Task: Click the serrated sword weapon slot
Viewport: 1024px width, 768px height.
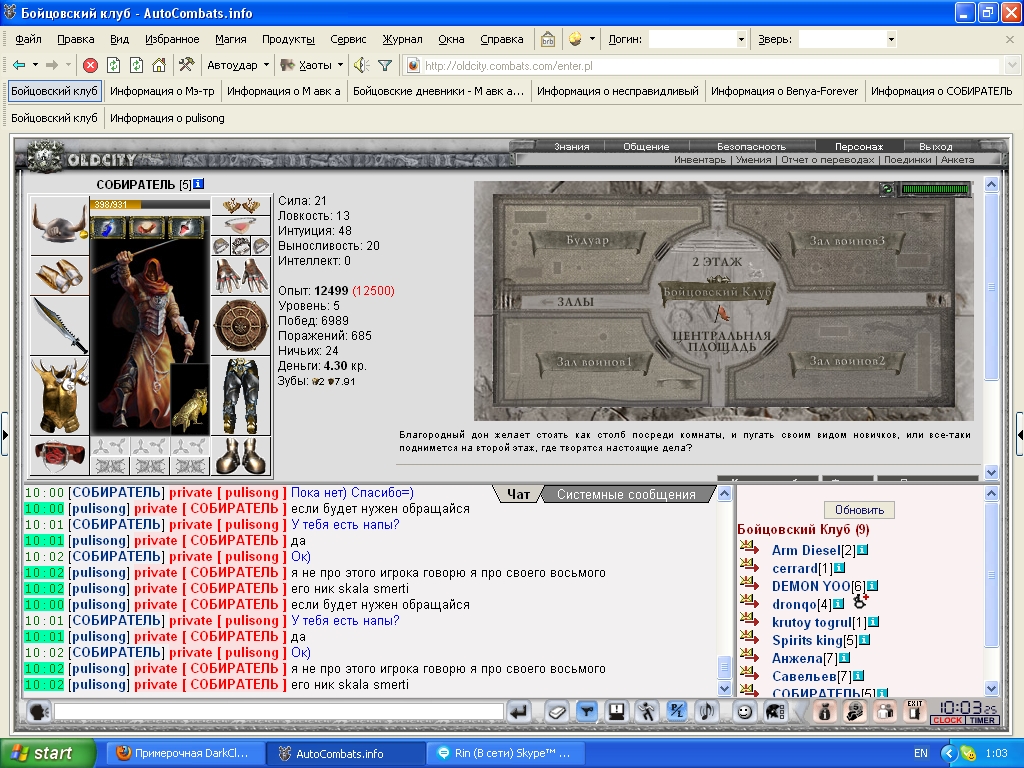Action: pos(59,325)
